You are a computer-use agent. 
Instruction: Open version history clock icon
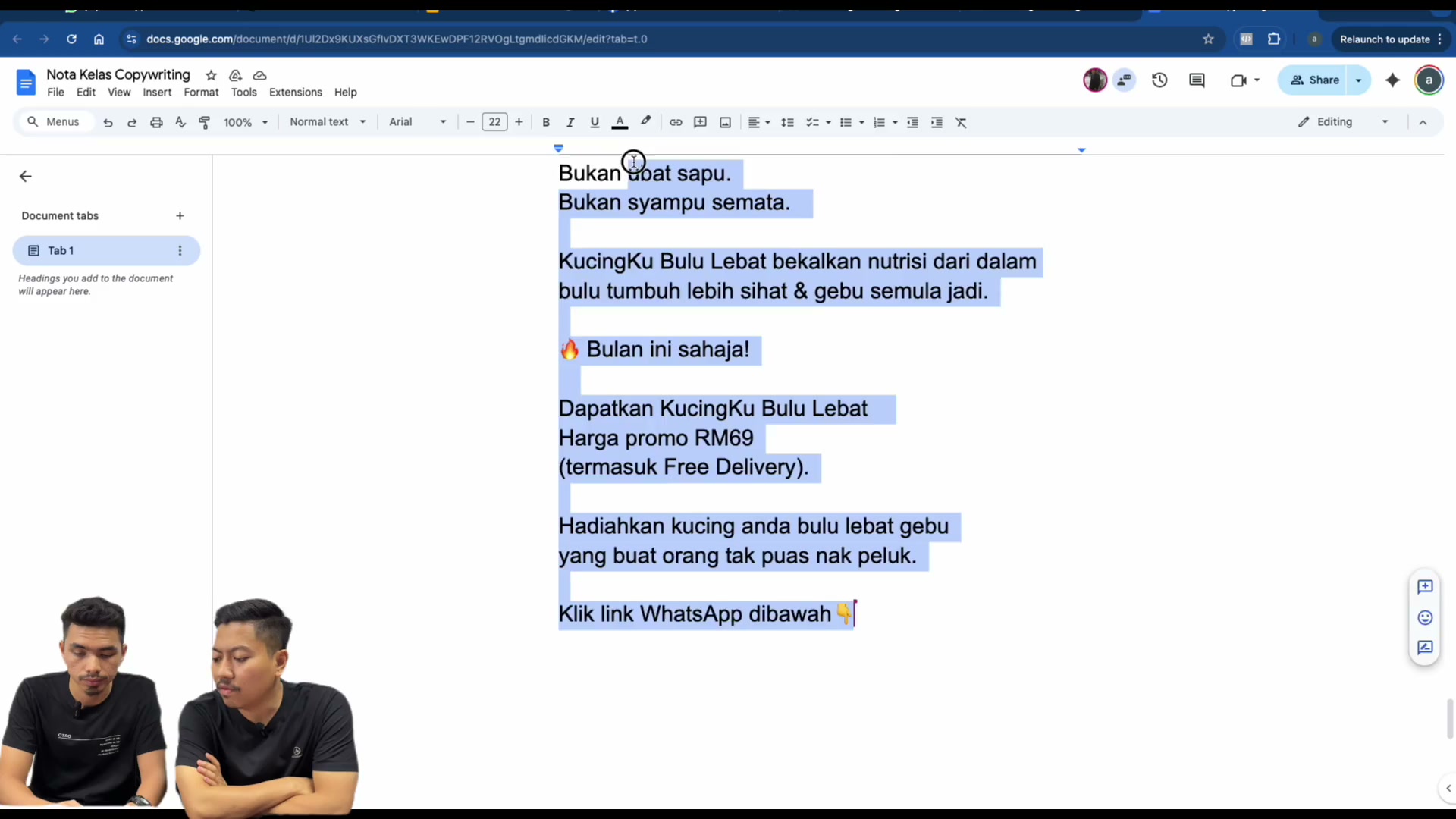click(x=1159, y=80)
